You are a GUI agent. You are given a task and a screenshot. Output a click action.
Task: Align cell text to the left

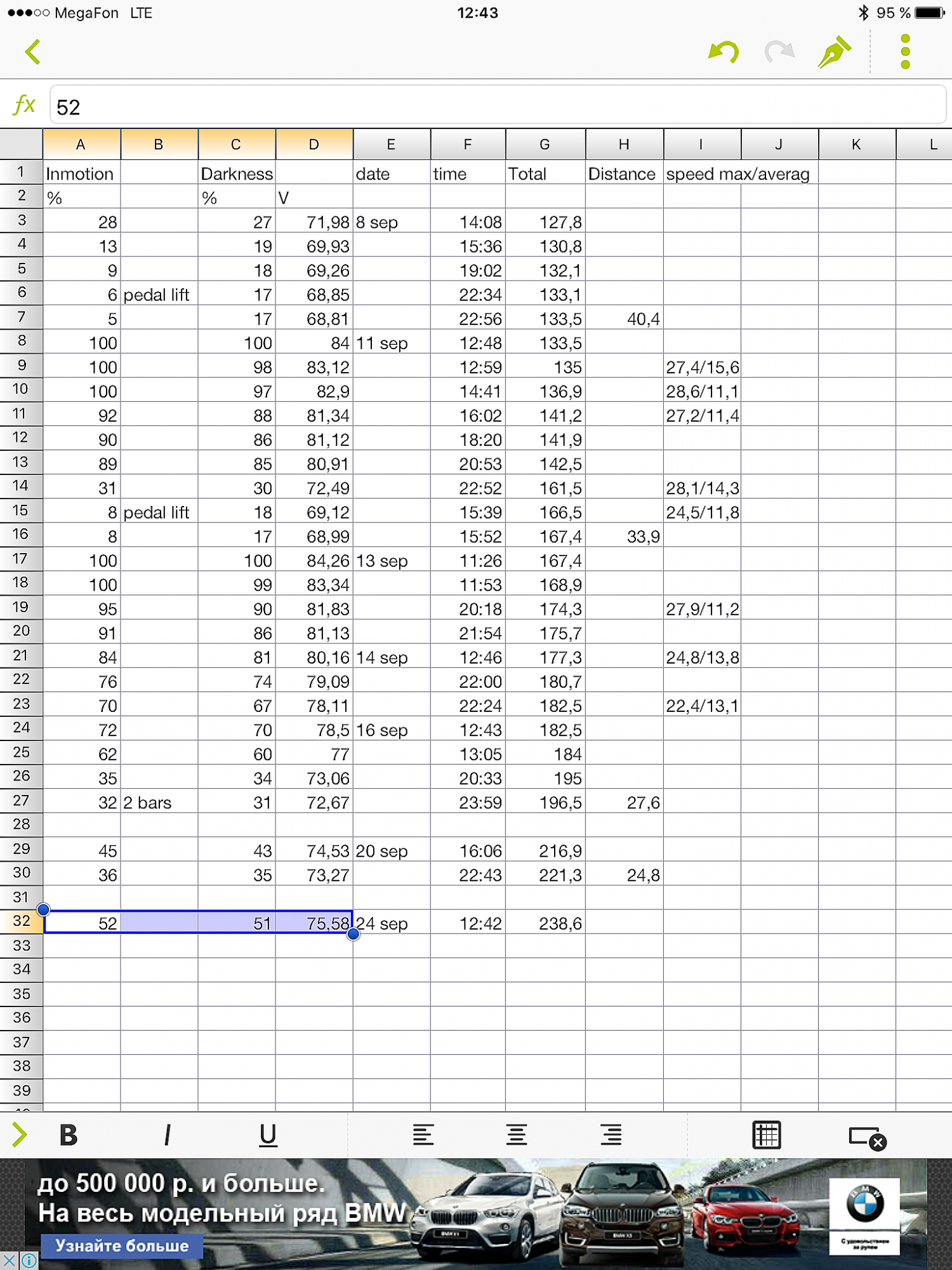pos(423,1135)
